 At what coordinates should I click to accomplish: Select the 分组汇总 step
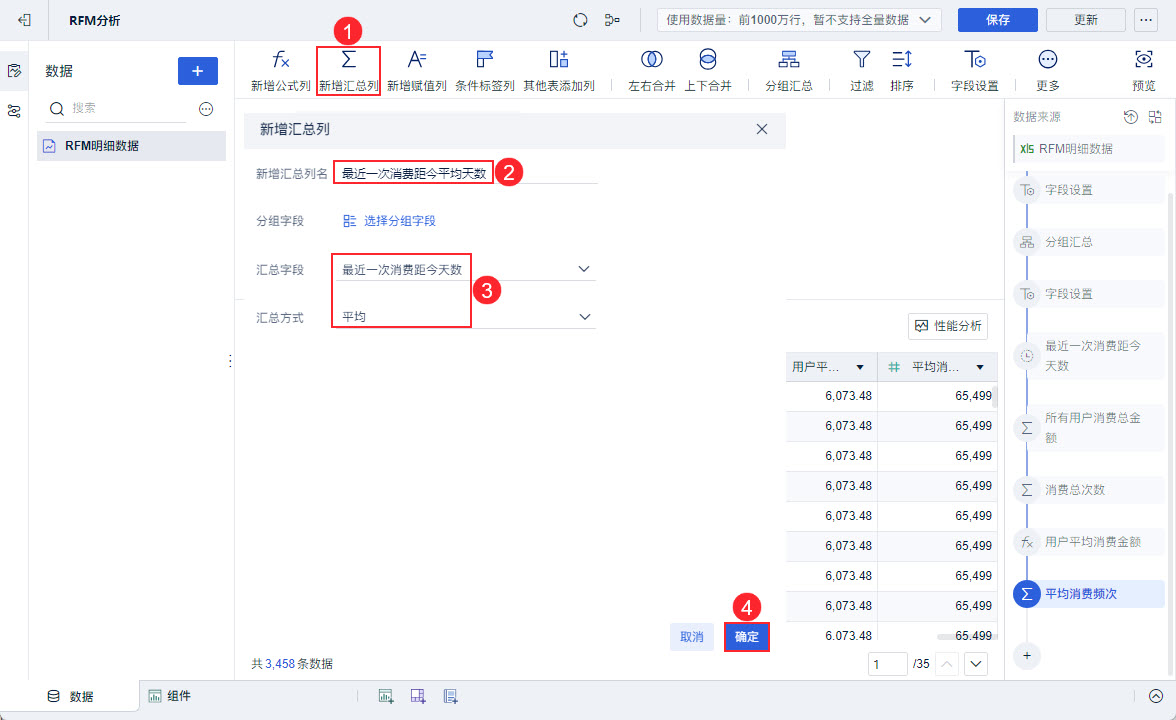[x=1088, y=242]
